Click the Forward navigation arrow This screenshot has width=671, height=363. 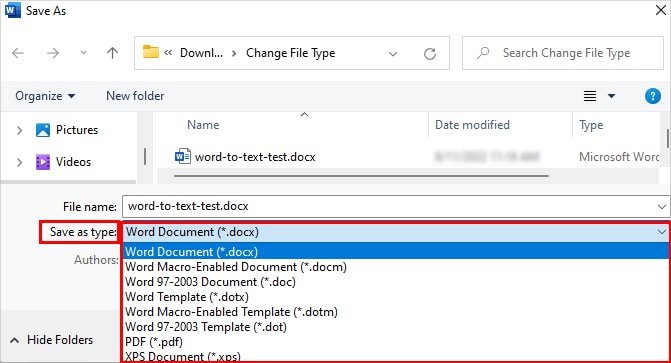pyautogui.click(x=53, y=53)
